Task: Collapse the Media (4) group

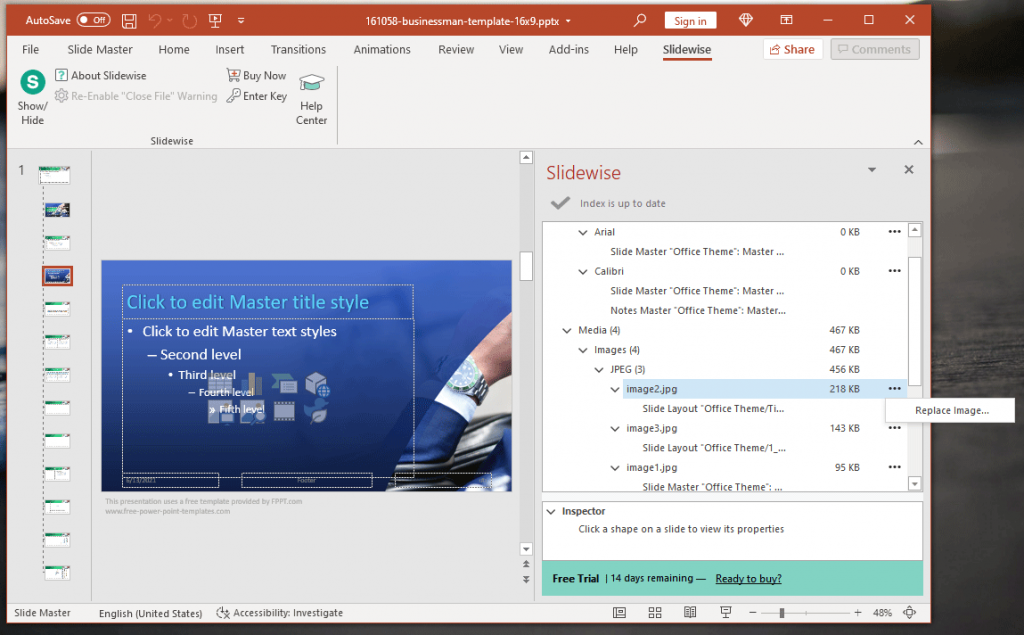Action: [567, 330]
